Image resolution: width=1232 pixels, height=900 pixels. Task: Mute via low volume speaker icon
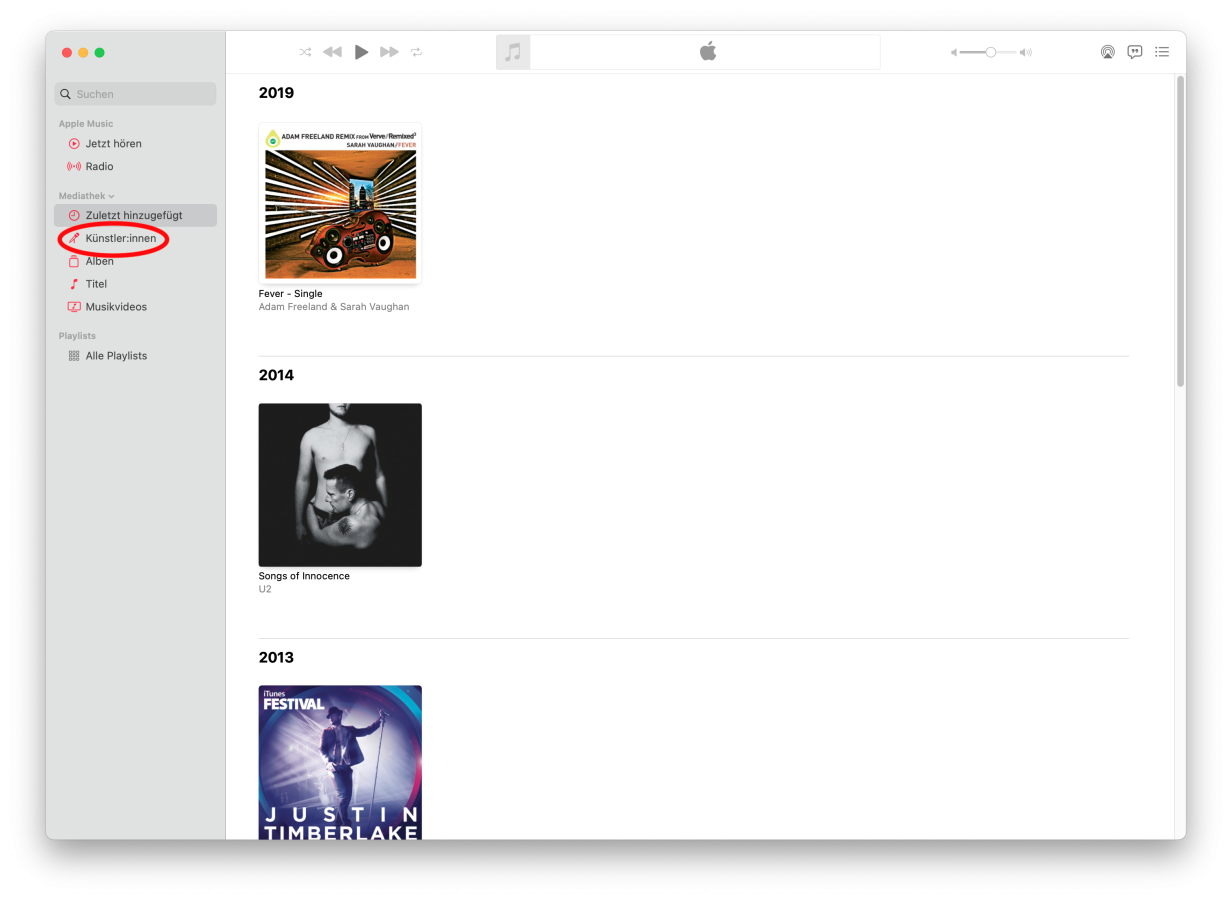pos(954,52)
